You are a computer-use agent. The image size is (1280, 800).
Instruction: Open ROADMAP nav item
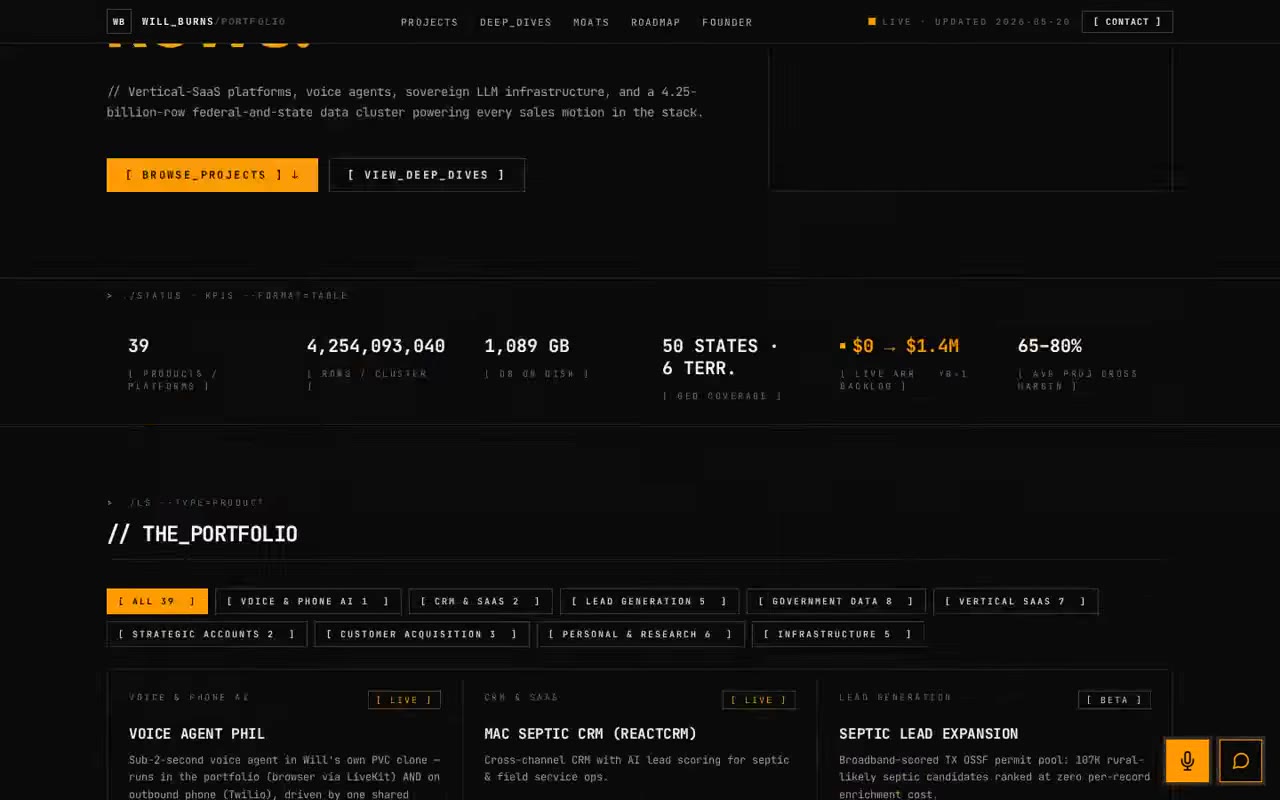(x=656, y=22)
